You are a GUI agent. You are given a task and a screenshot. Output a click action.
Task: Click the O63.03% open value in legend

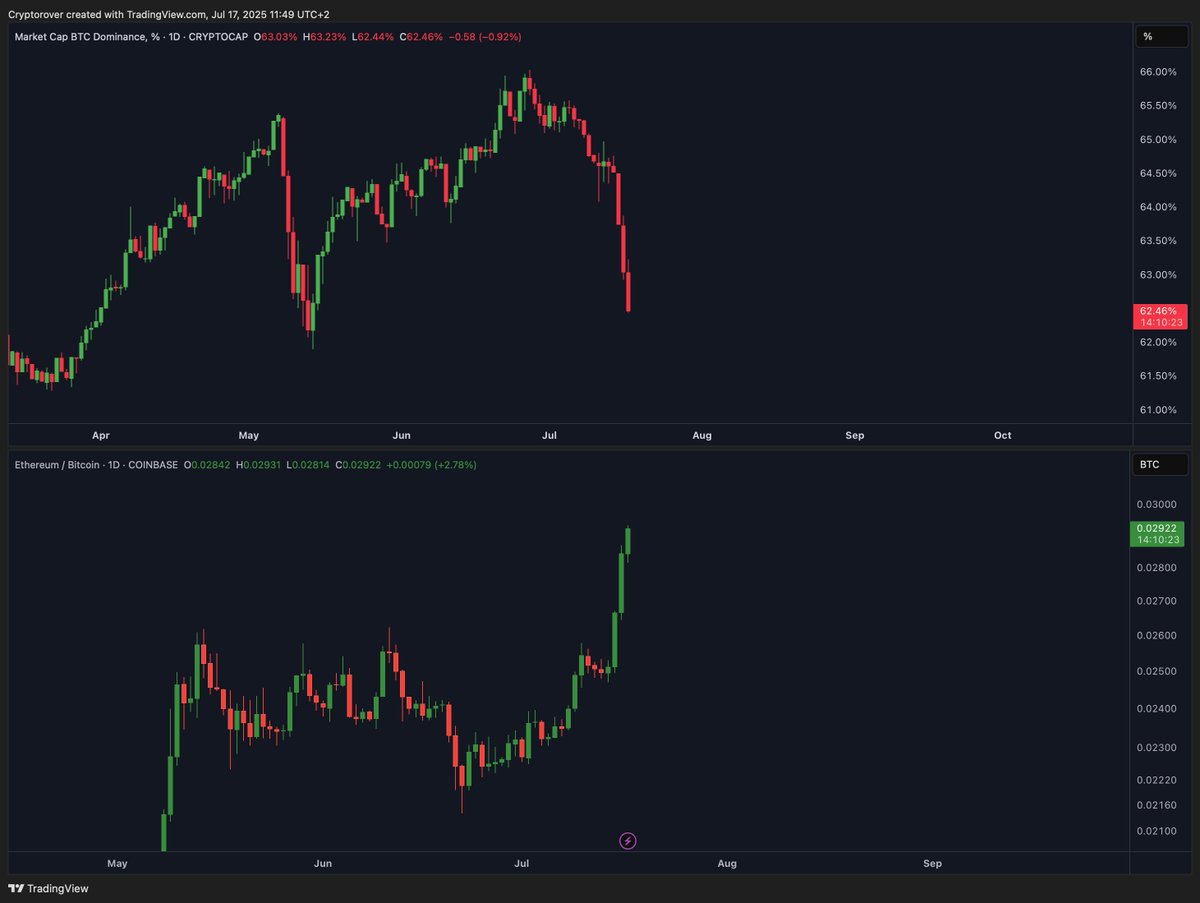[x=276, y=37]
